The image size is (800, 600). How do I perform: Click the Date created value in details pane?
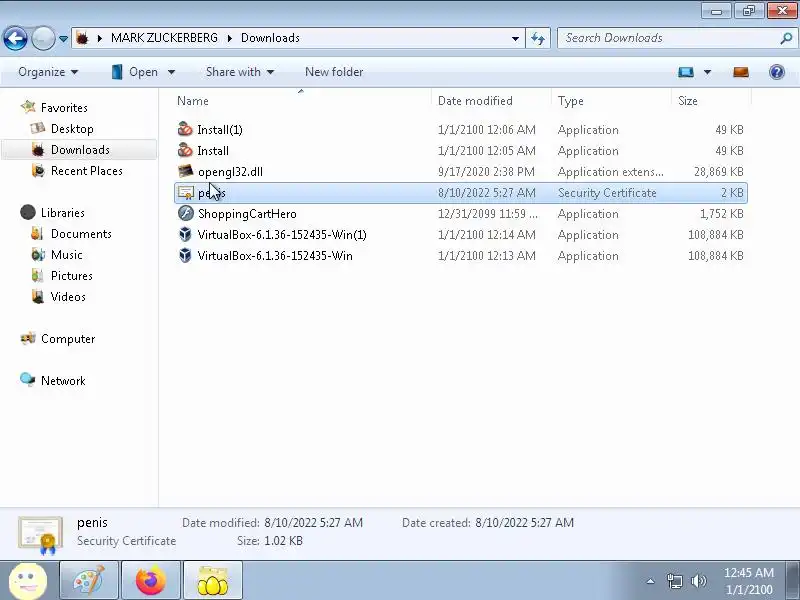524,522
